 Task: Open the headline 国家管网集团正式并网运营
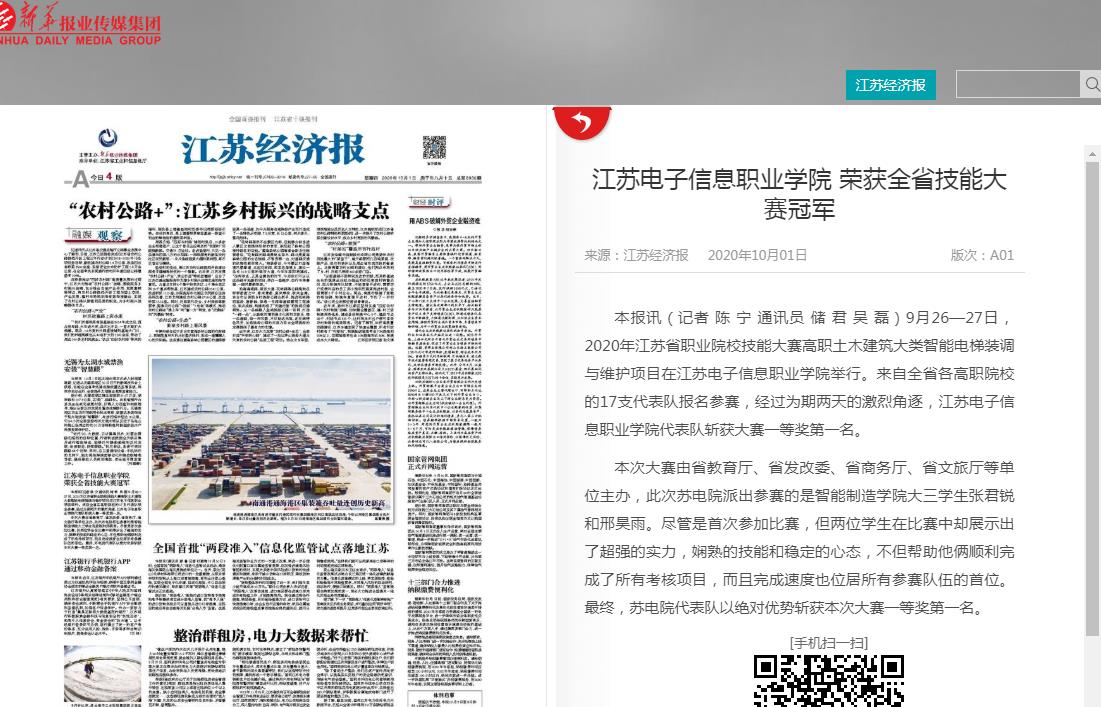pos(428,463)
